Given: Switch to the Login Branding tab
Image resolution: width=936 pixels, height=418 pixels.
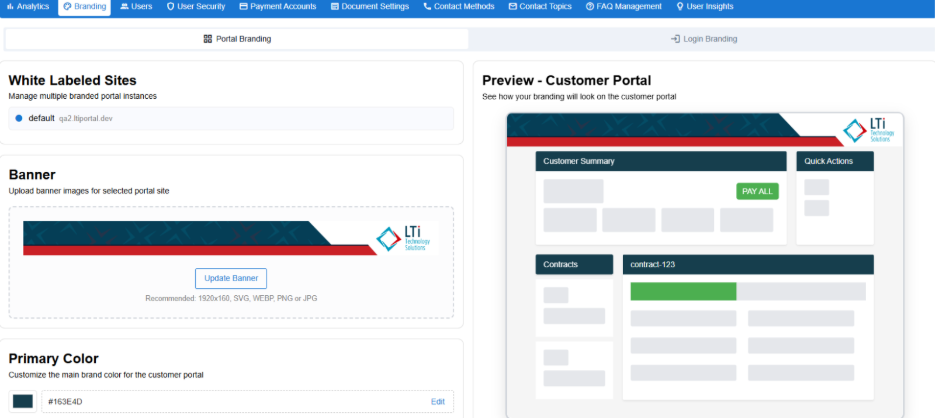Looking at the screenshot, I should coord(703,39).
